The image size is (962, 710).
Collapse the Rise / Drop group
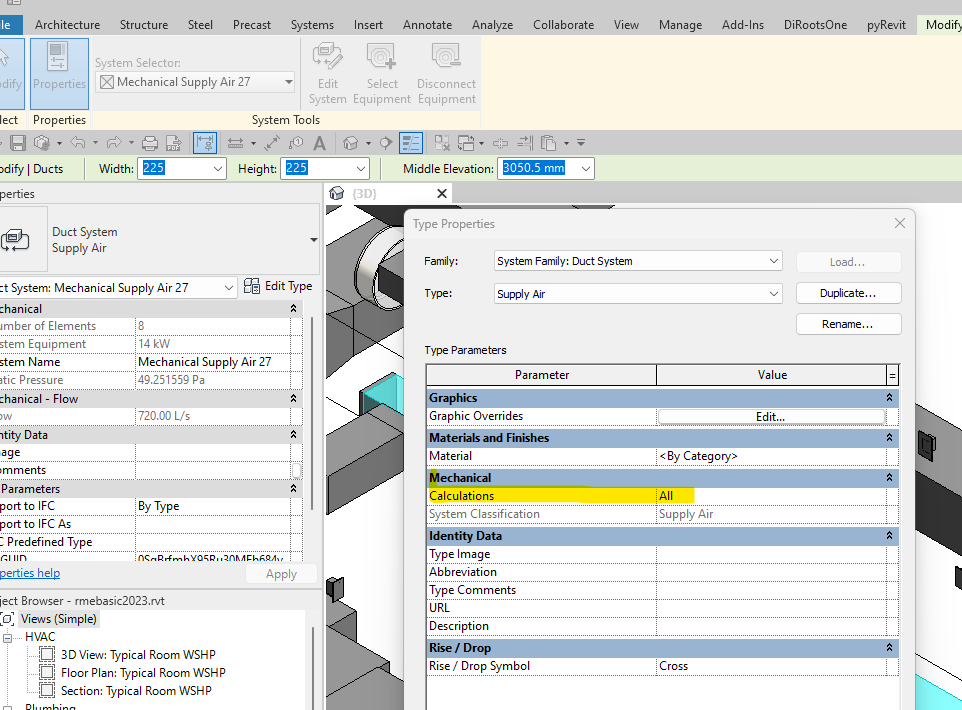tap(889, 647)
